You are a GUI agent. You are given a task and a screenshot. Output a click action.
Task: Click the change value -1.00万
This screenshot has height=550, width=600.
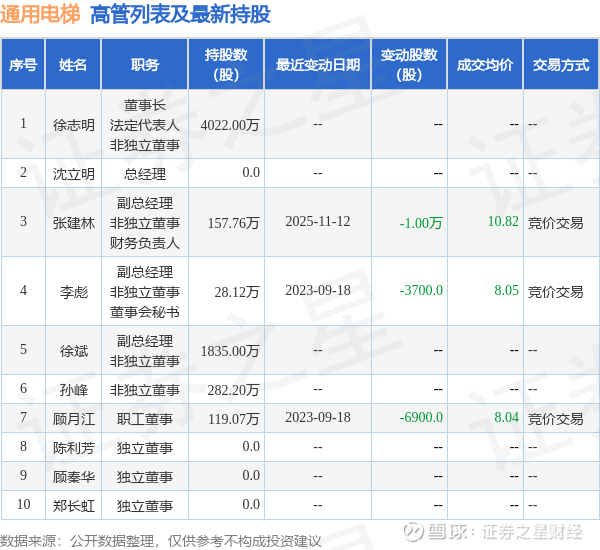click(x=421, y=223)
